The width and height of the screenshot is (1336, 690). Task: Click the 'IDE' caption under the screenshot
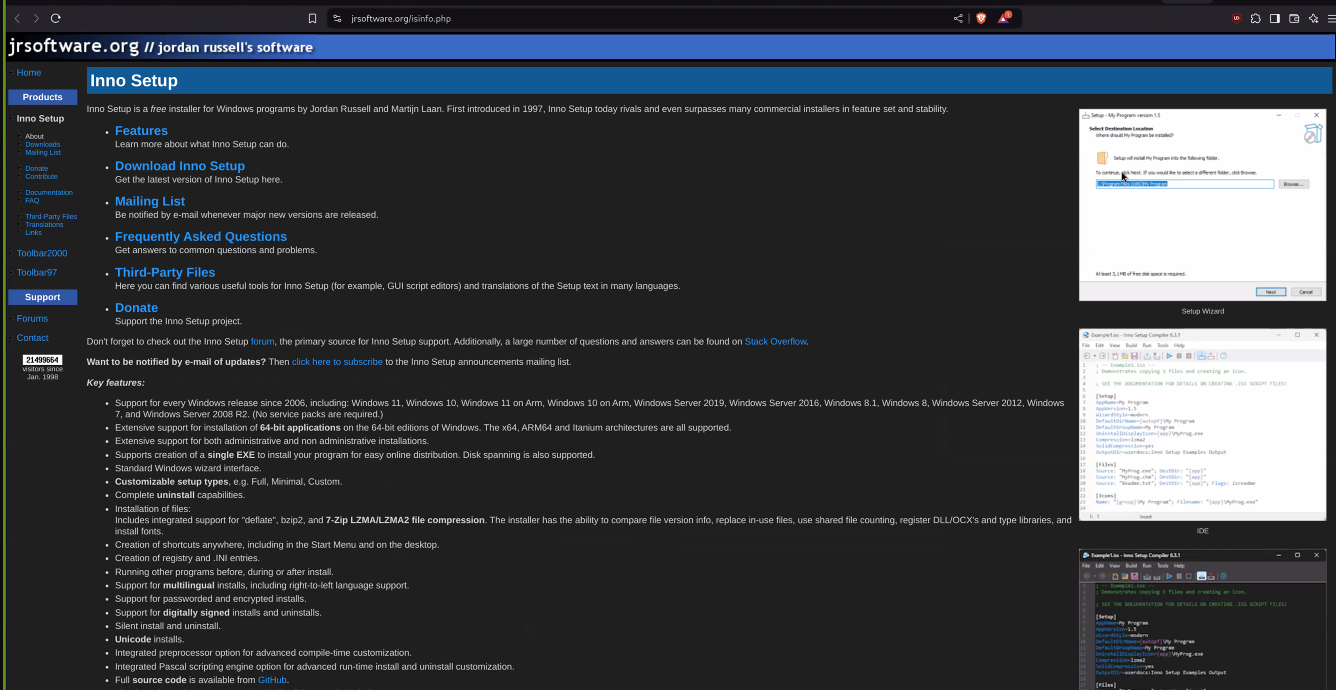(x=1202, y=531)
